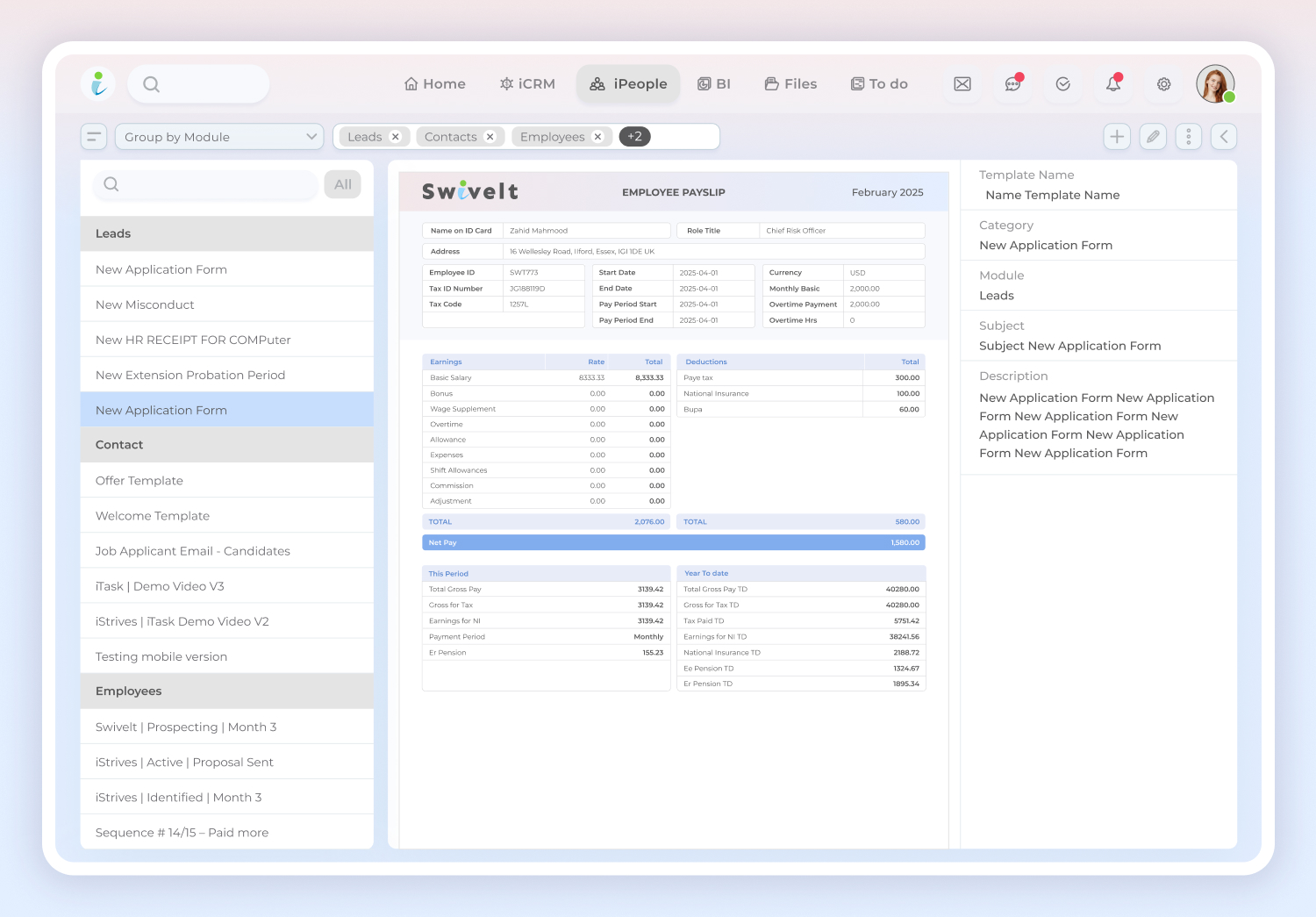The width and height of the screenshot is (1316, 917).
Task: Open notifications bell icon
Action: [1113, 84]
